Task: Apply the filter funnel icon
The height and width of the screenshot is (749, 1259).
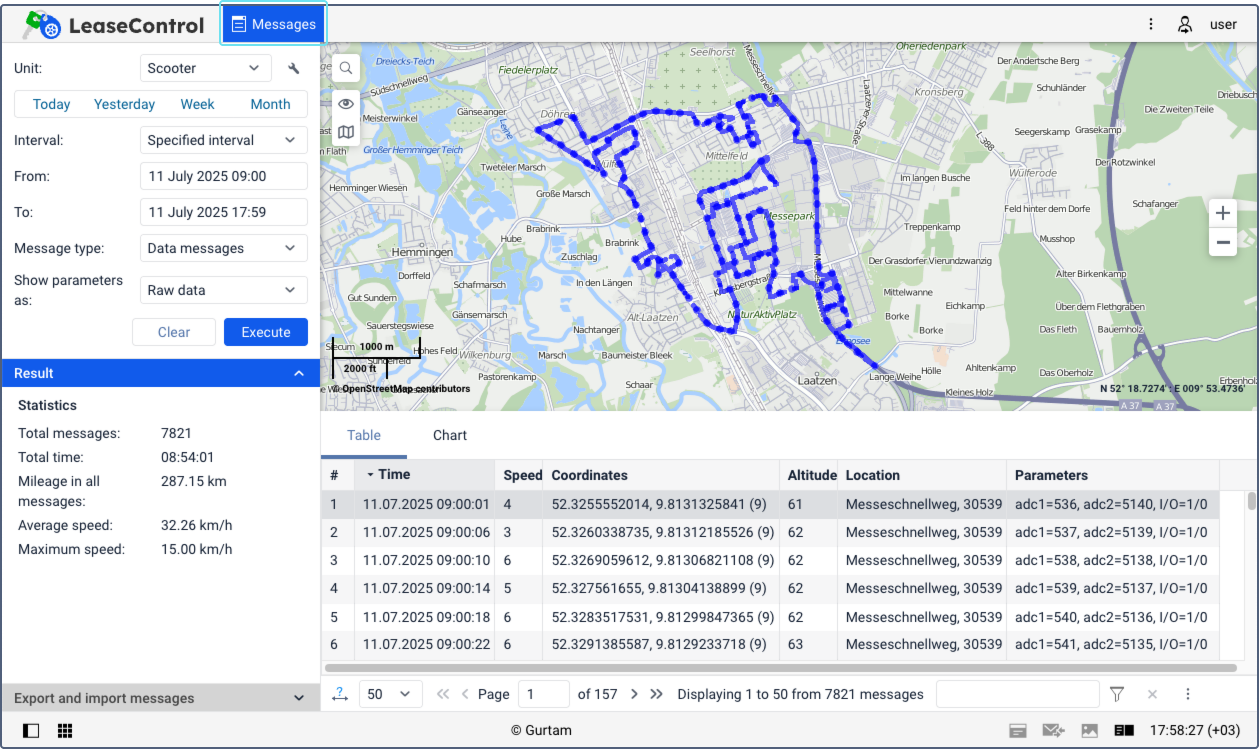Action: coord(1118,694)
